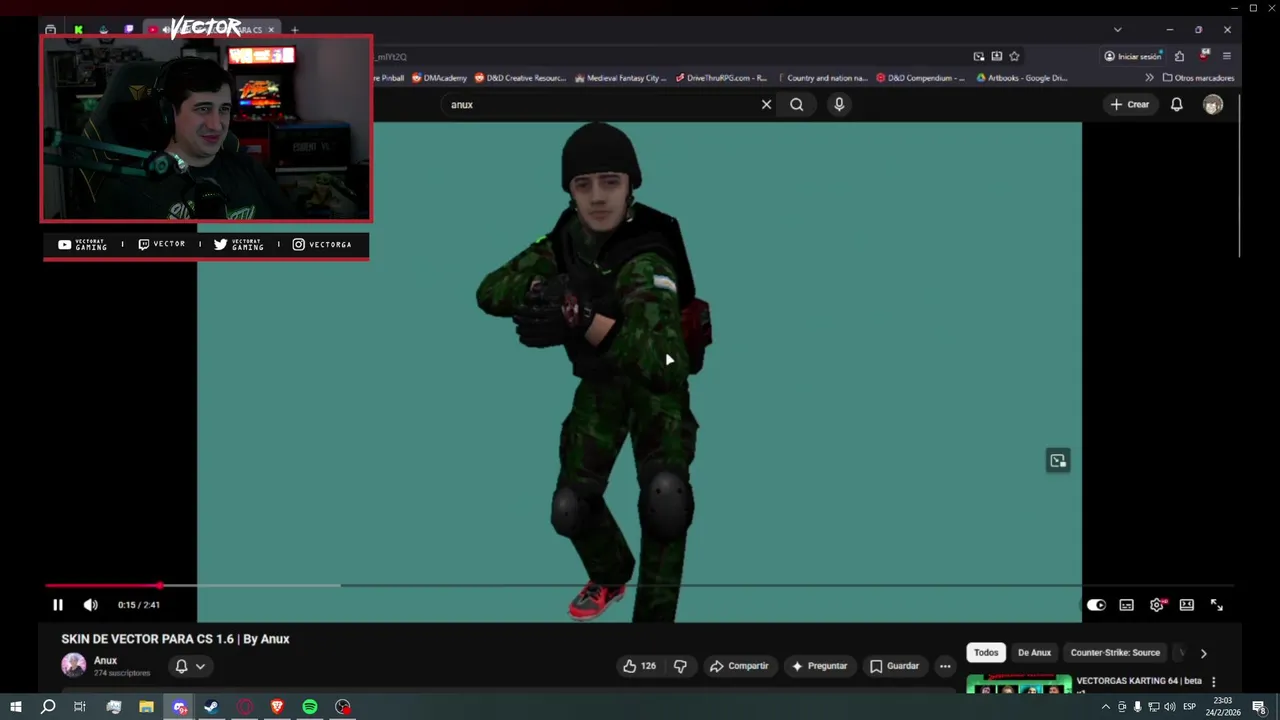1280x720 pixels.
Task: Enter fullscreen mode for the video
Action: tap(1217, 605)
